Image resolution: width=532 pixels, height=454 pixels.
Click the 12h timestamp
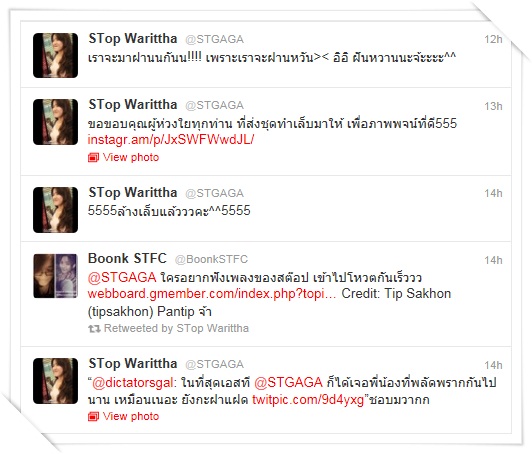pos(493,39)
